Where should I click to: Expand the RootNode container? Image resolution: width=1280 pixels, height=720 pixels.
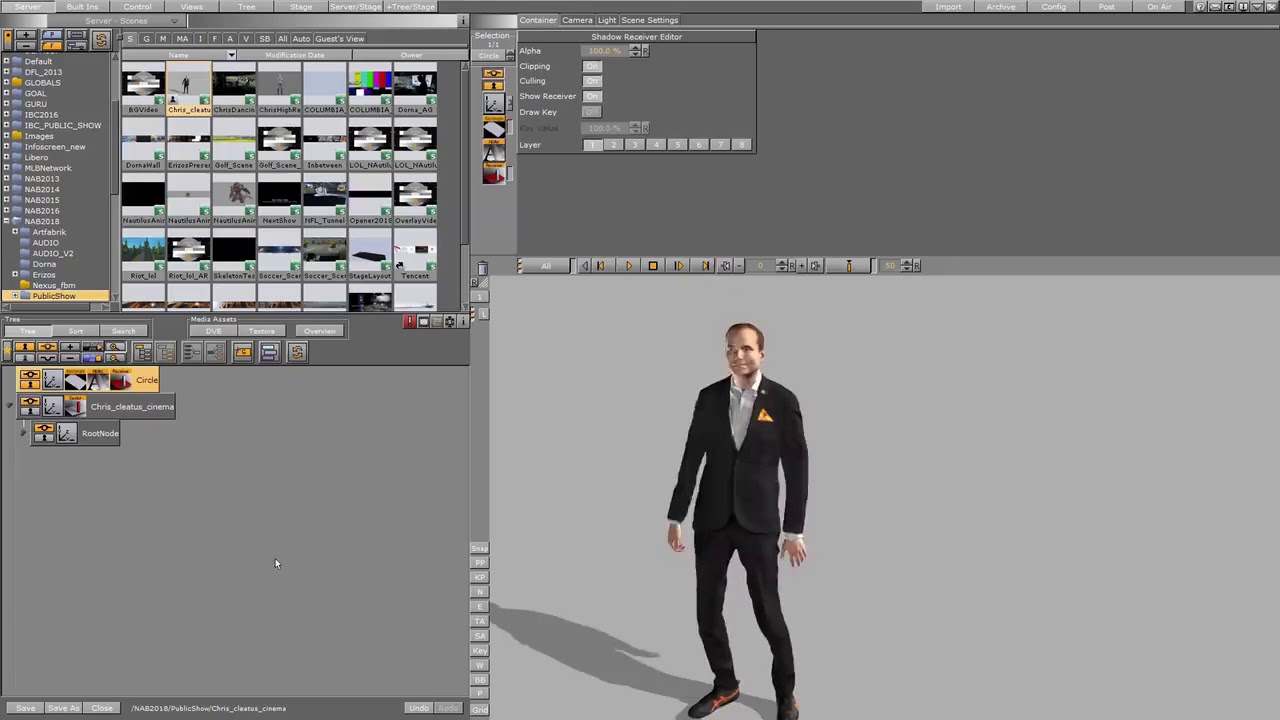(x=23, y=433)
